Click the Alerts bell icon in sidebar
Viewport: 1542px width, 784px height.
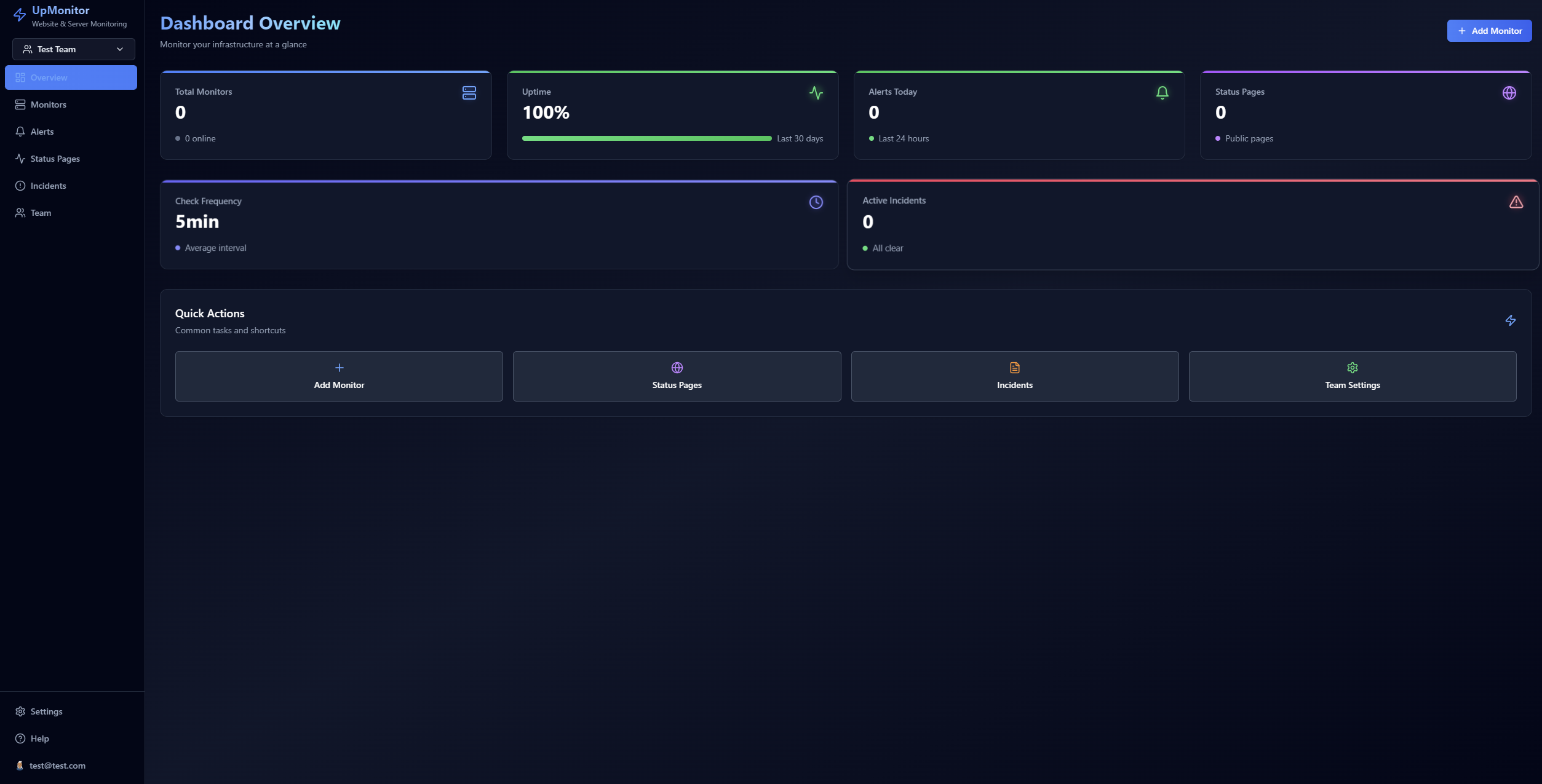click(20, 131)
